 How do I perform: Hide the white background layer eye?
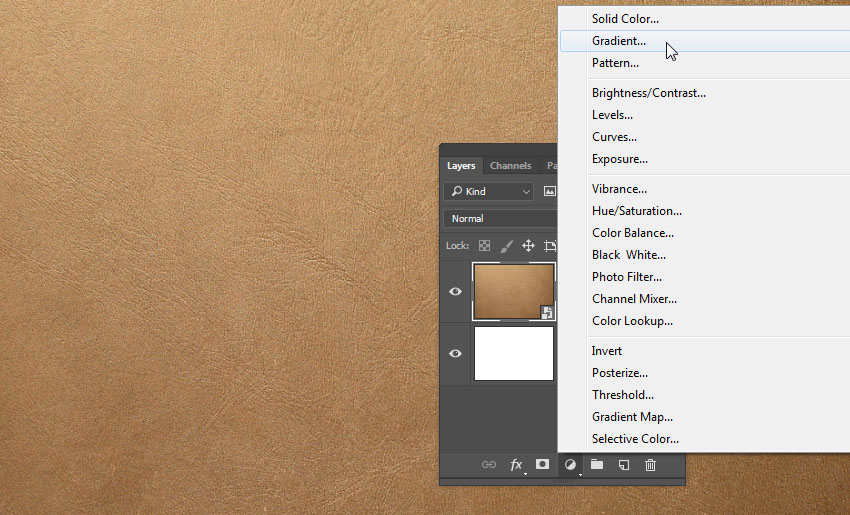click(x=455, y=353)
